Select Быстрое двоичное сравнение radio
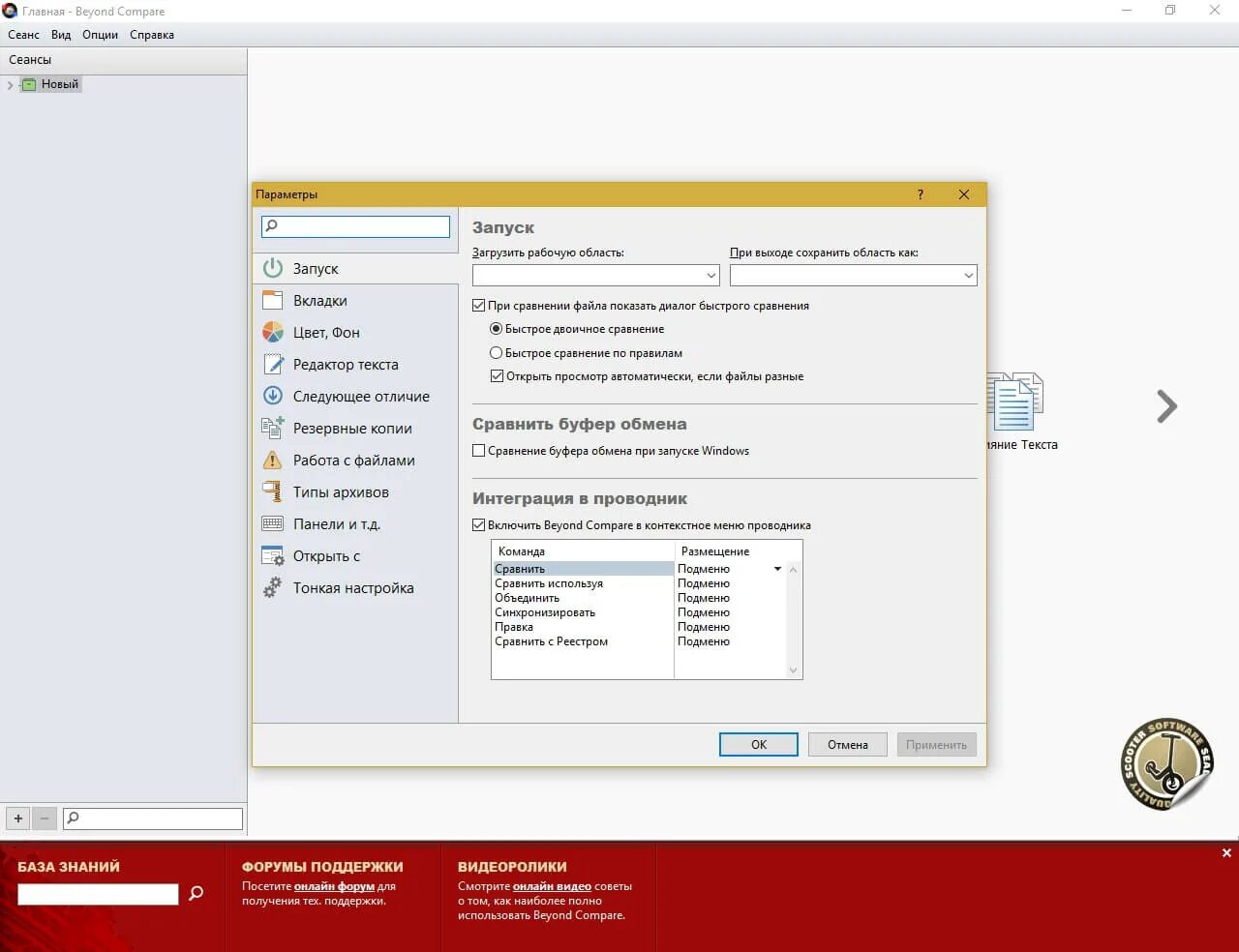The image size is (1239, 952). point(496,329)
